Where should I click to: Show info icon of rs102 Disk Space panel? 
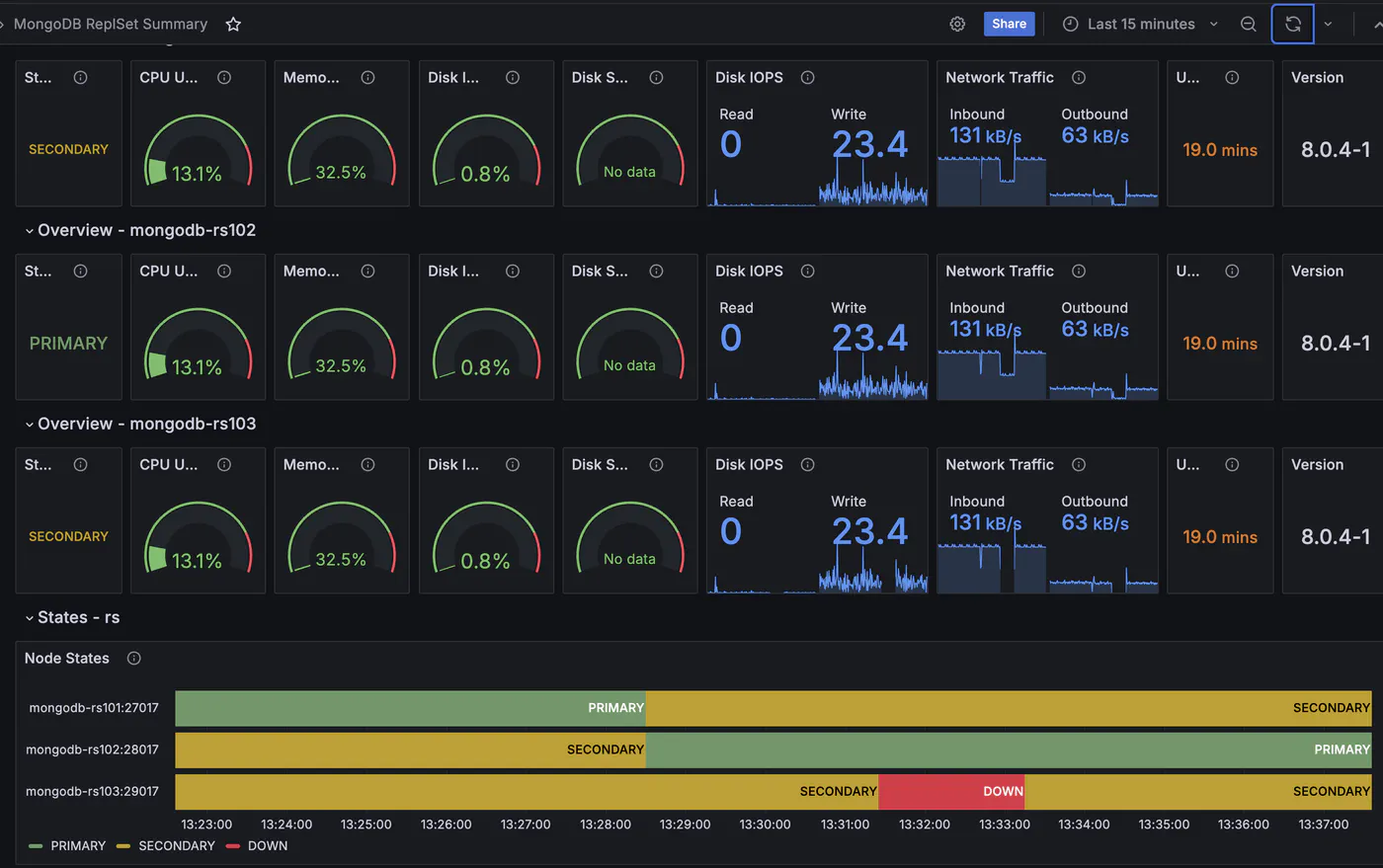coord(656,271)
